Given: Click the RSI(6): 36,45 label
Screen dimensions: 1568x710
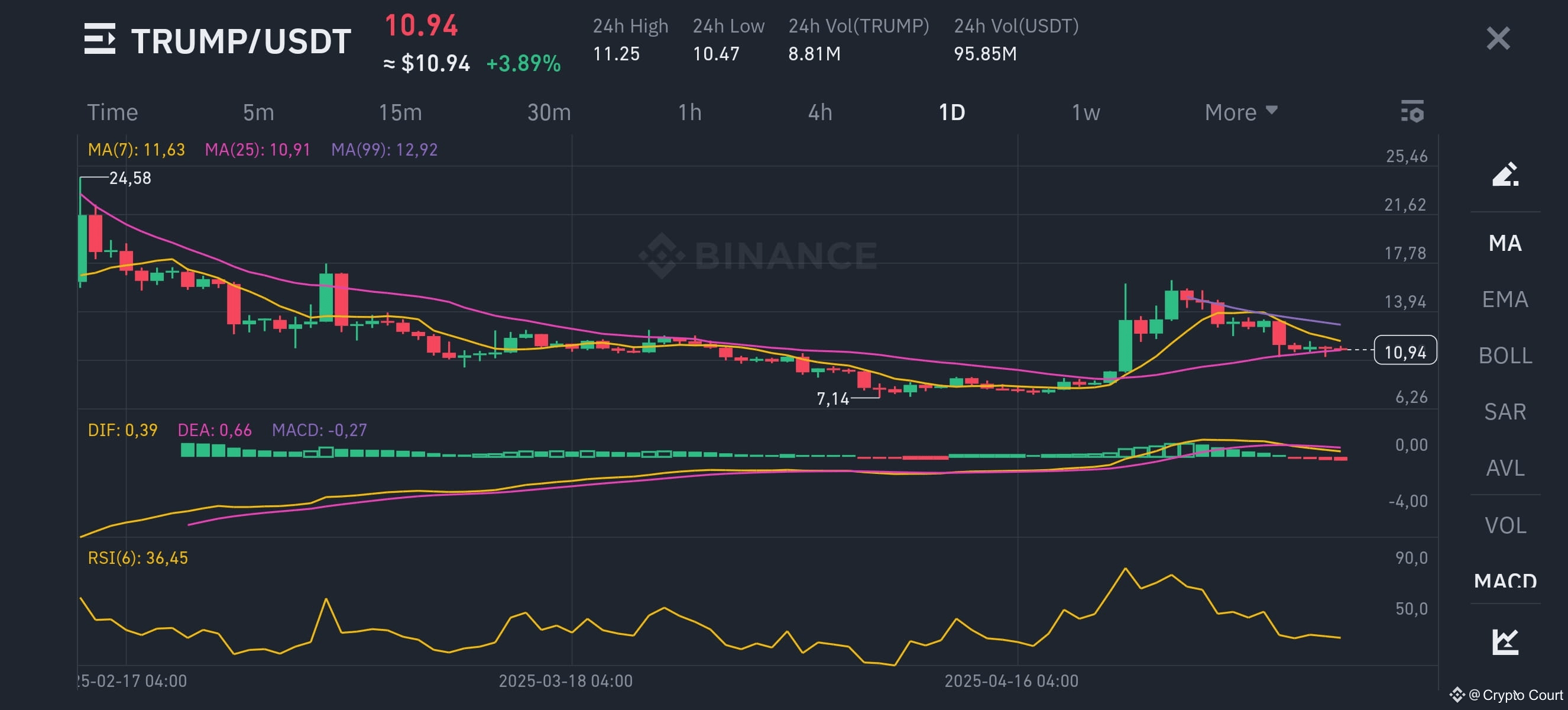Looking at the screenshot, I should [138, 558].
